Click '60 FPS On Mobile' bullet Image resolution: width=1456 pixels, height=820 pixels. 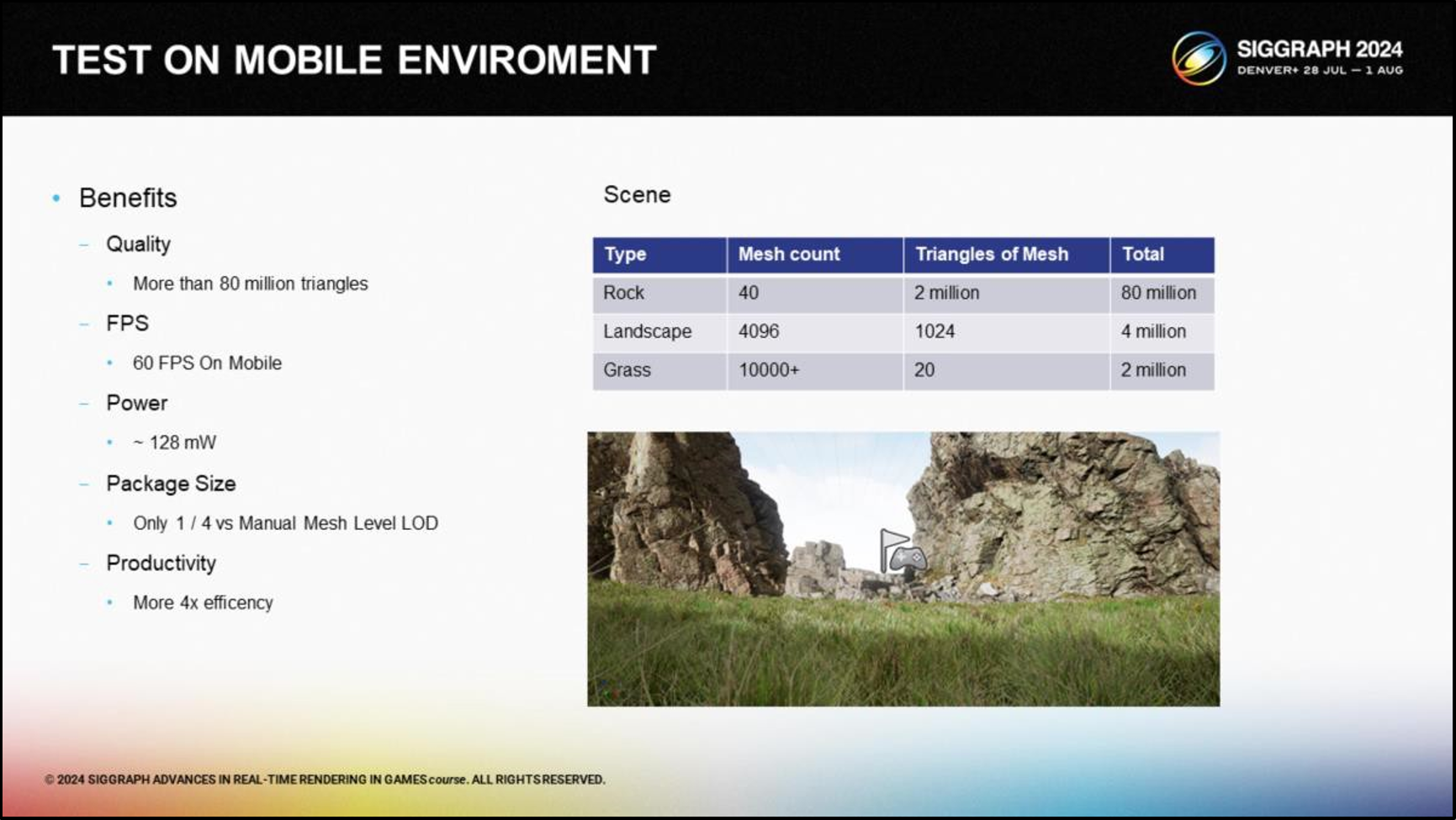coord(207,363)
